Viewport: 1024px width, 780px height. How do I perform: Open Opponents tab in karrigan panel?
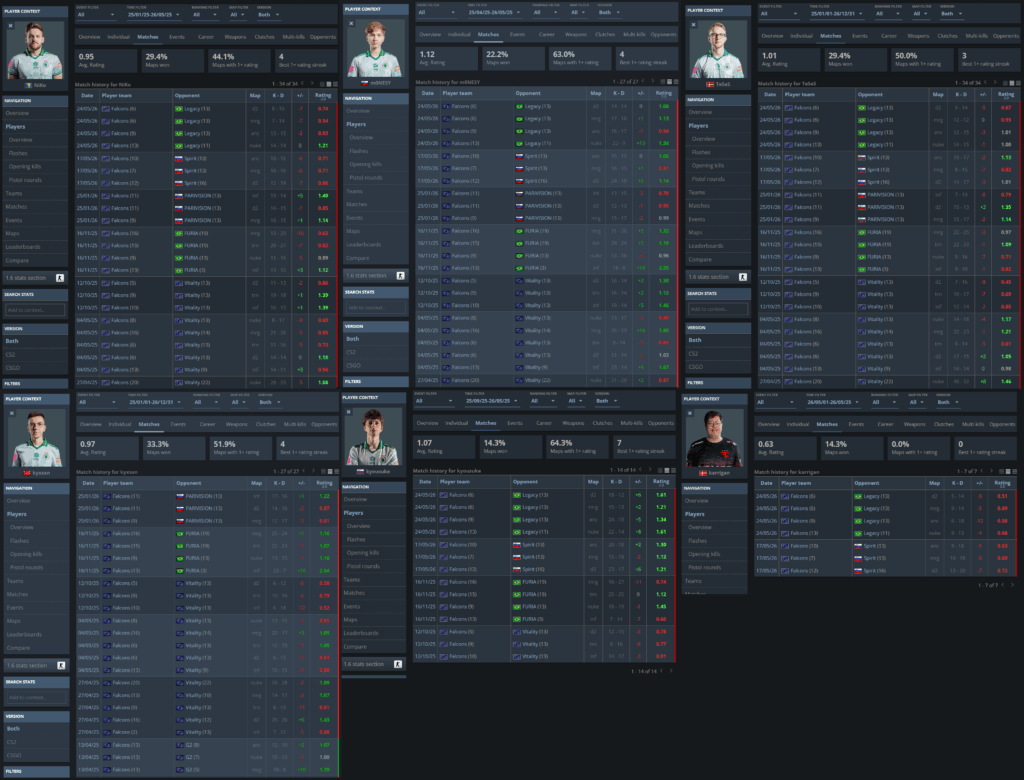1002,425
